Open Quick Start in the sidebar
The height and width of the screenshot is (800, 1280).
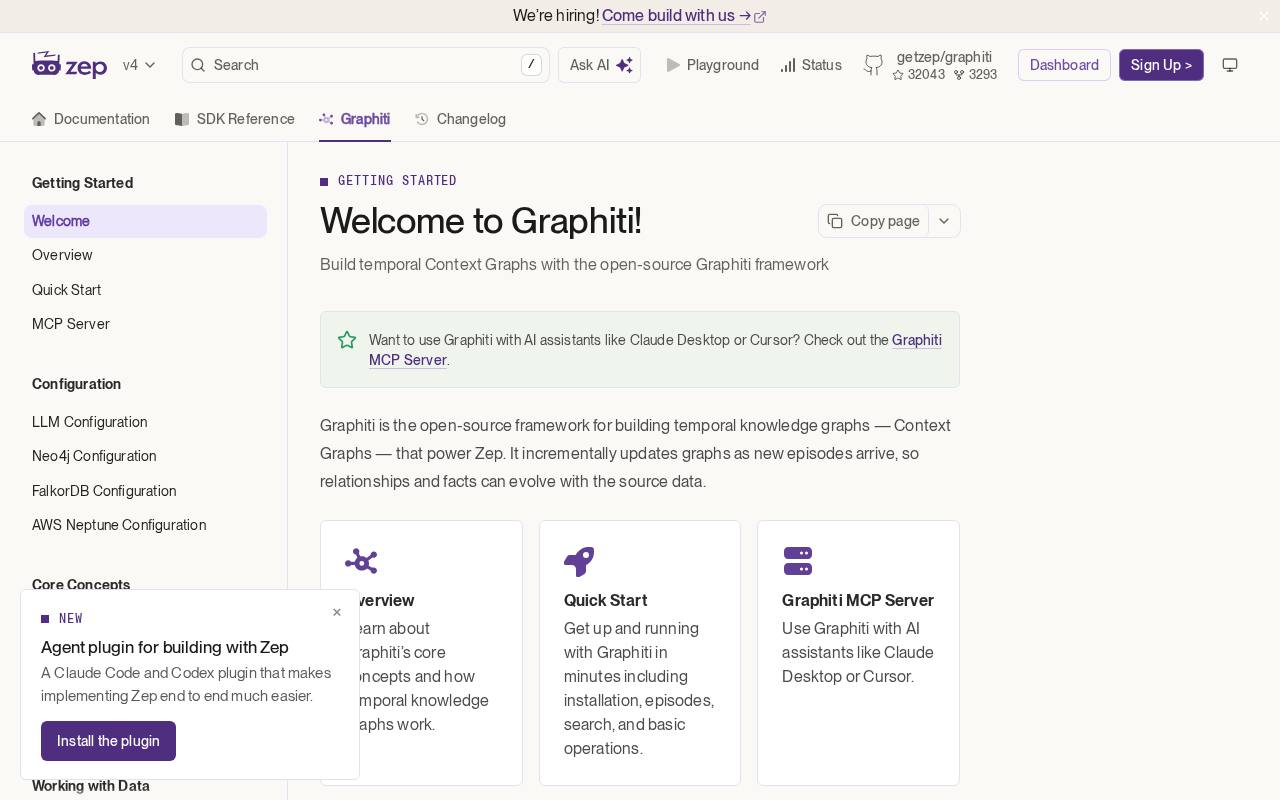[x=145, y=290]
